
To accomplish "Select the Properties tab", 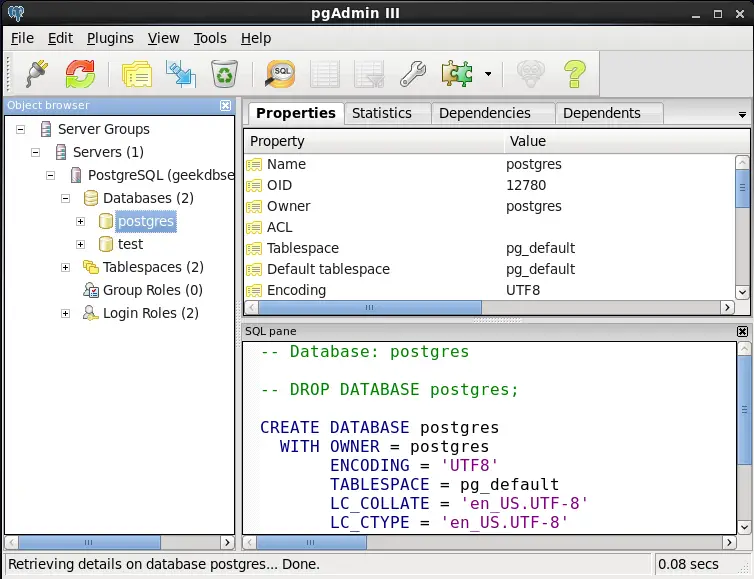I will tap(296, 113).
